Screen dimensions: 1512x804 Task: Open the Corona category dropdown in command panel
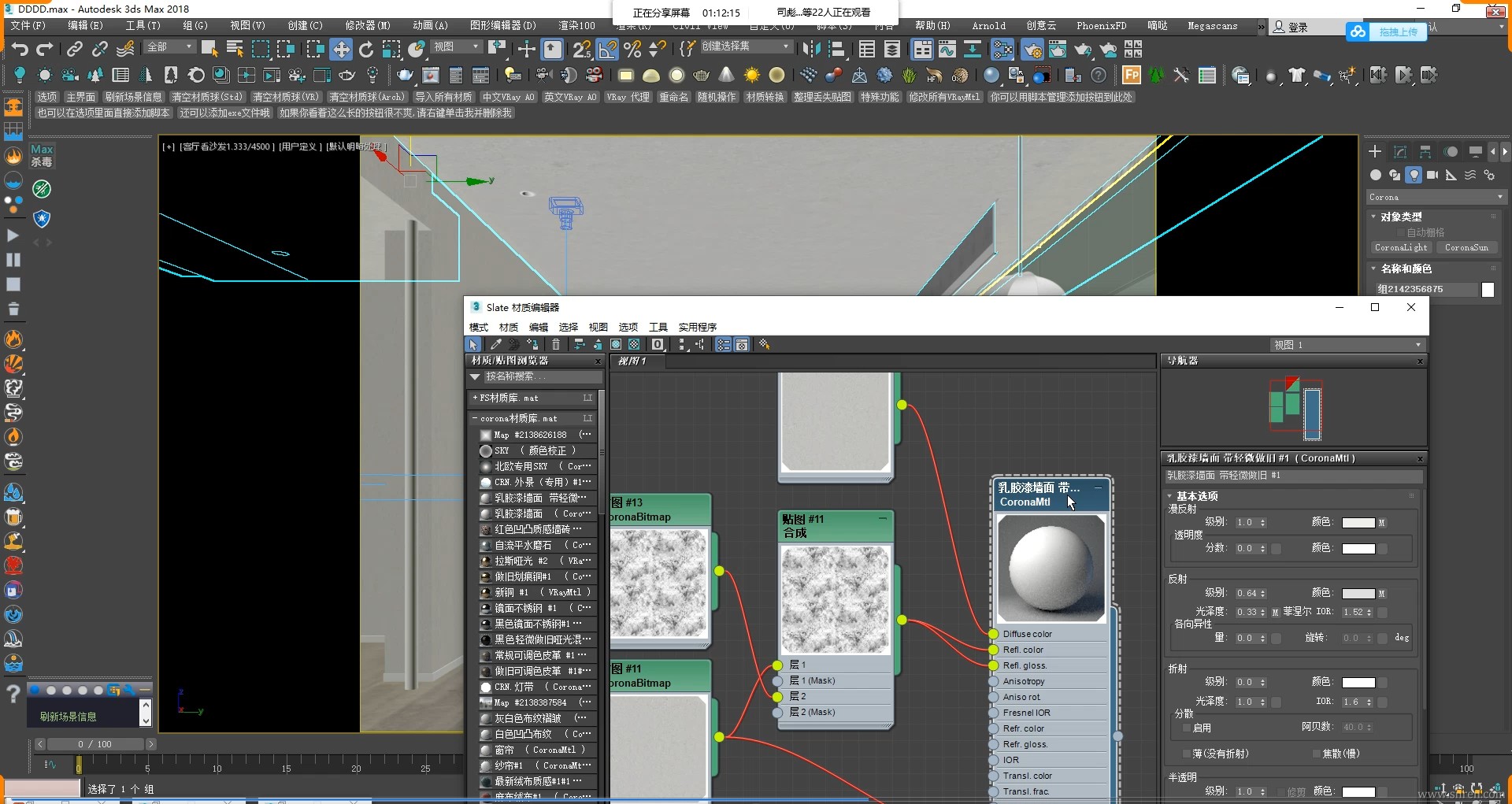1436,197
